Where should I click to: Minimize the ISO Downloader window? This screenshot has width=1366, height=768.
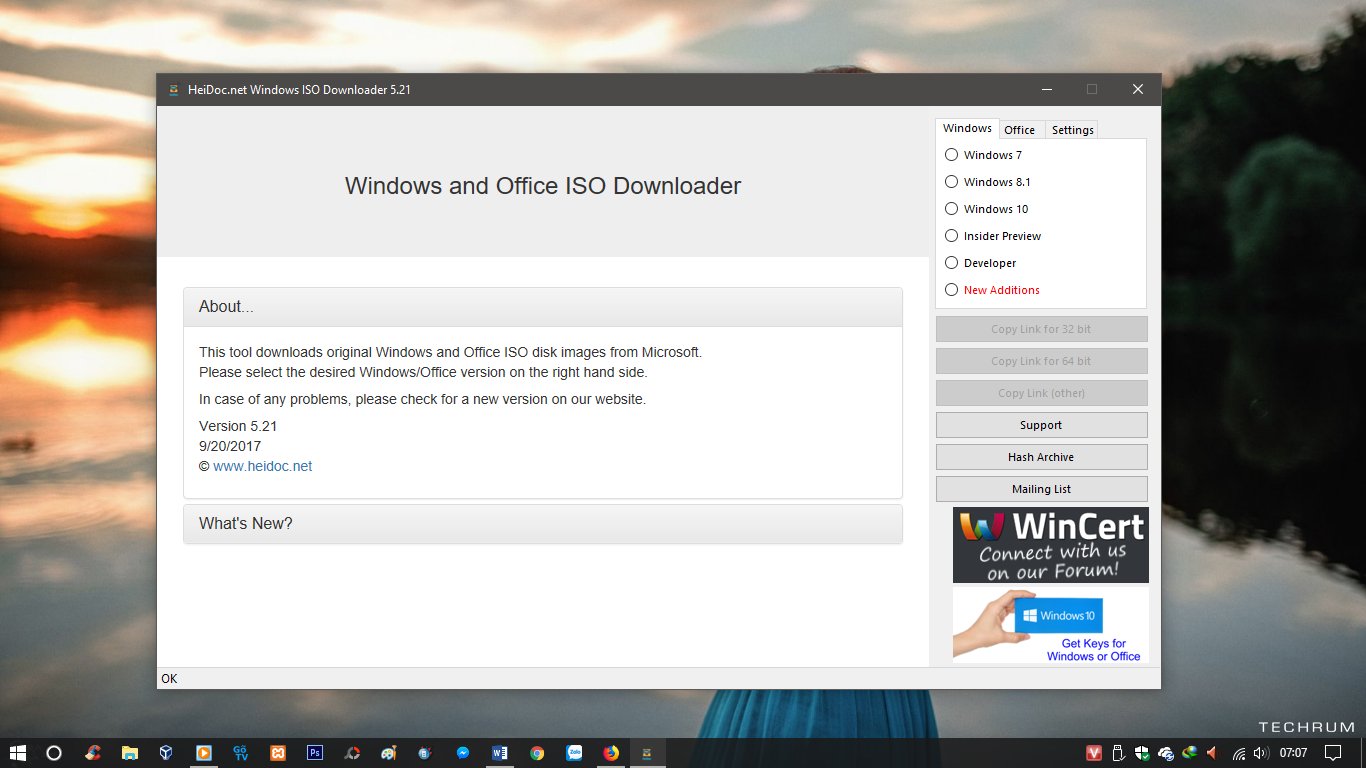coord(1046,89)
